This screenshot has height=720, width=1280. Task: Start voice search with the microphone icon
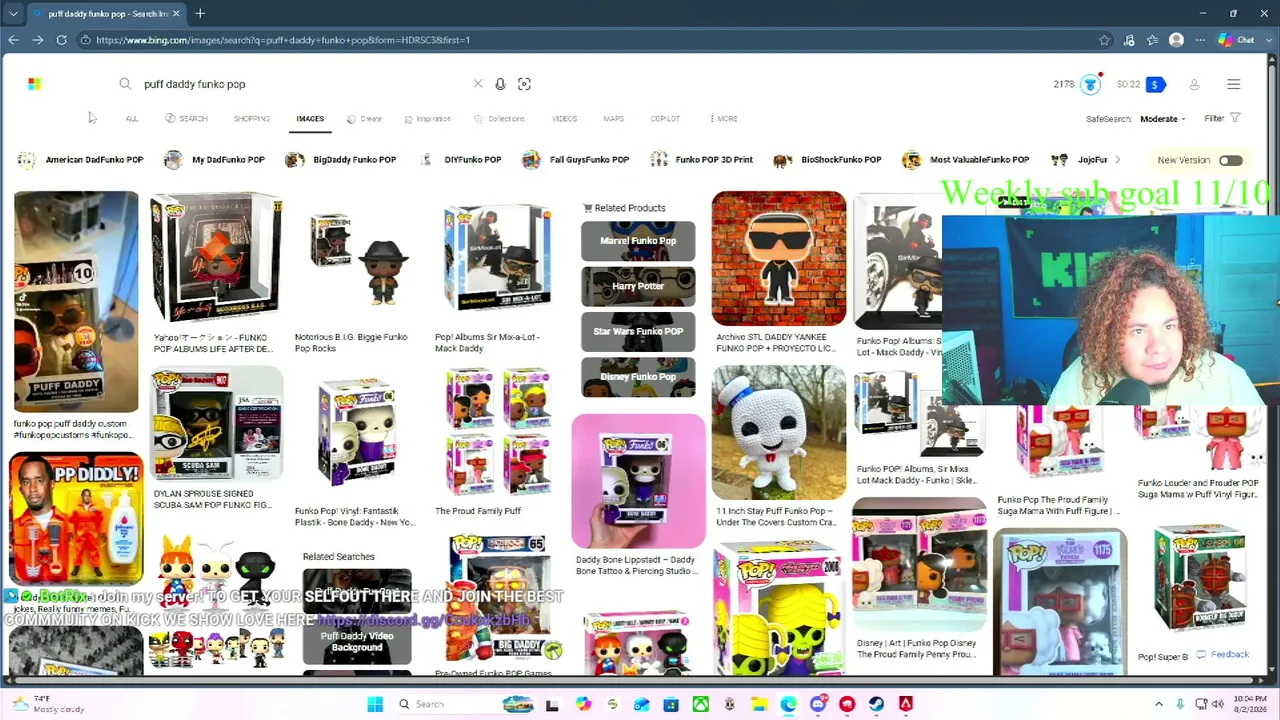pos(500,84)
